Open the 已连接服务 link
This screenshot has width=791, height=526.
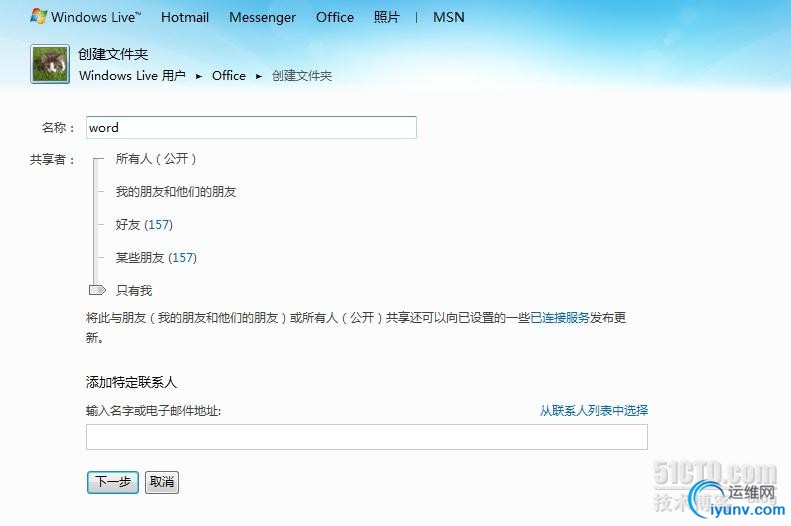click(560, 318)
